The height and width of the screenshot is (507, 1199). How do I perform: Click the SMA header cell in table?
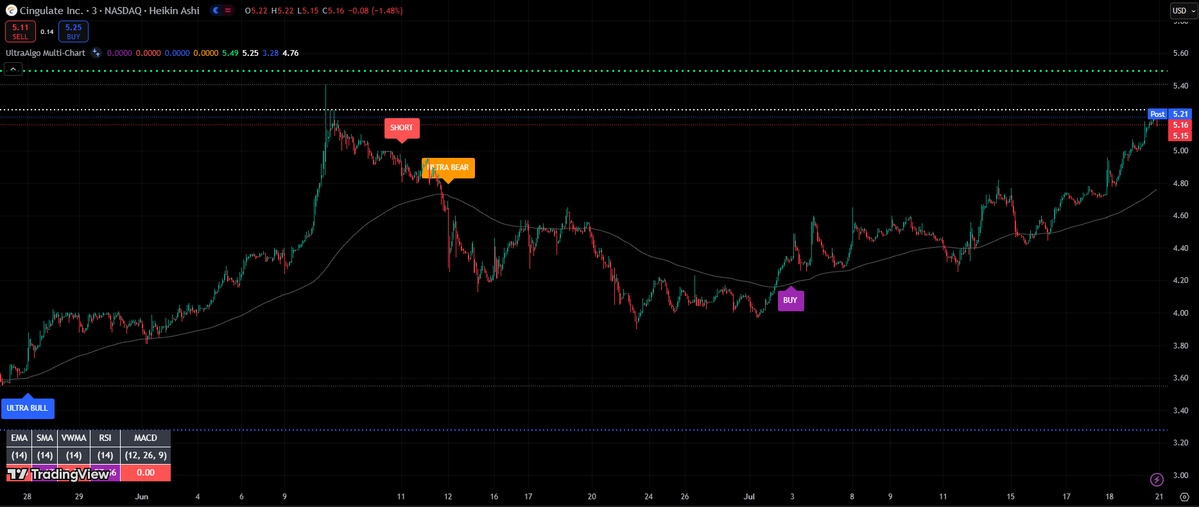[44, 438]
